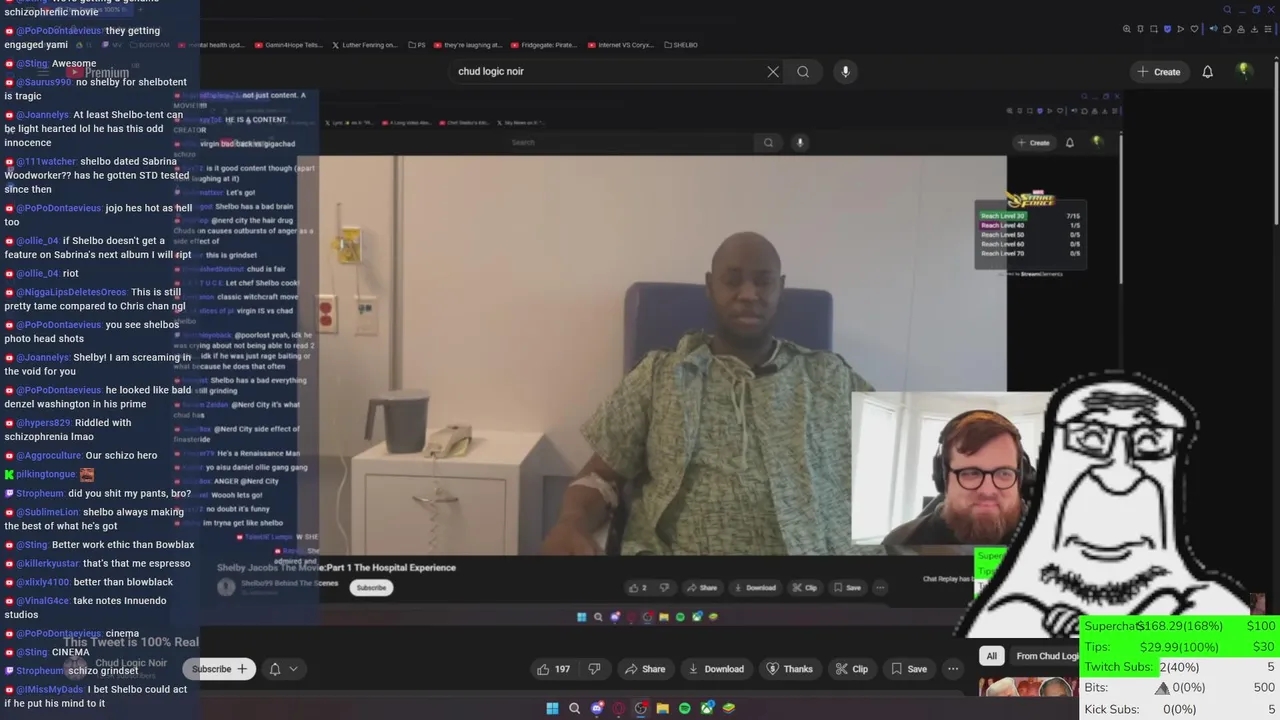The width and height of the screenshot is (1280, 720).
Task: Click Download on the inner Shelby Jacobs video
Action: pos(755,588)
